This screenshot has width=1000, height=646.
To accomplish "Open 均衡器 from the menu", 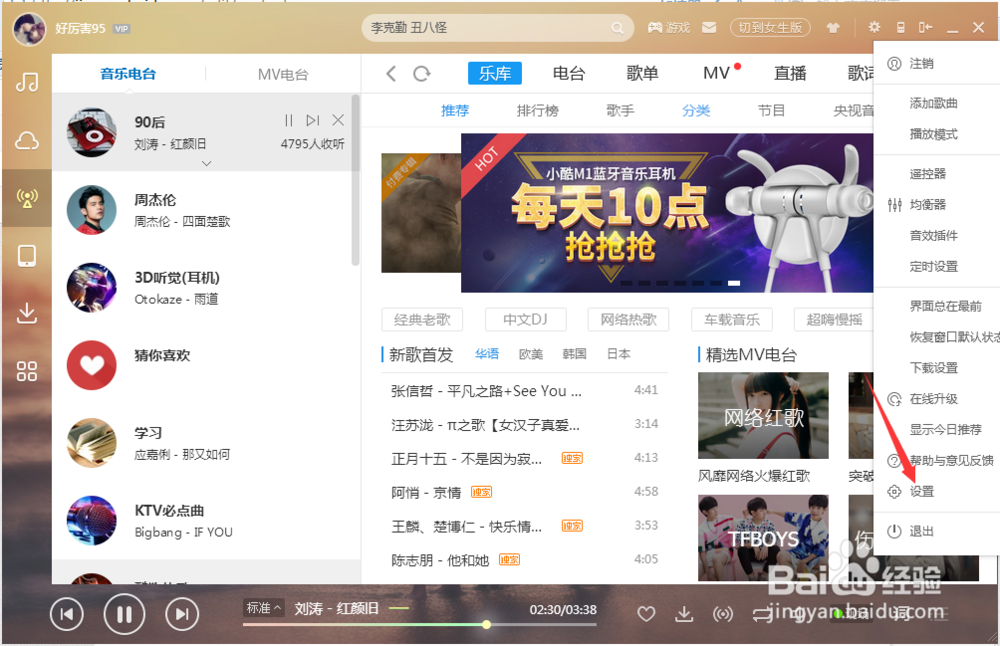I will pos(928,205).
